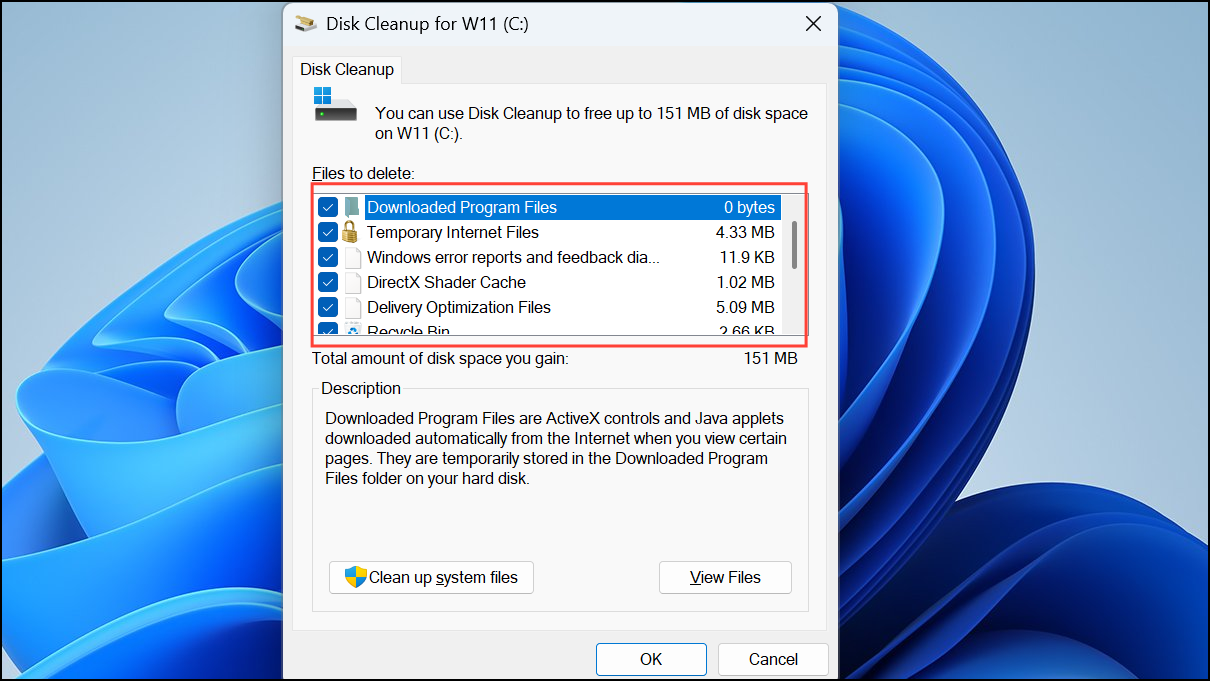Click the shield icon on Clean up system files
Screen dimensions: 1210x681
coord(355,577)
